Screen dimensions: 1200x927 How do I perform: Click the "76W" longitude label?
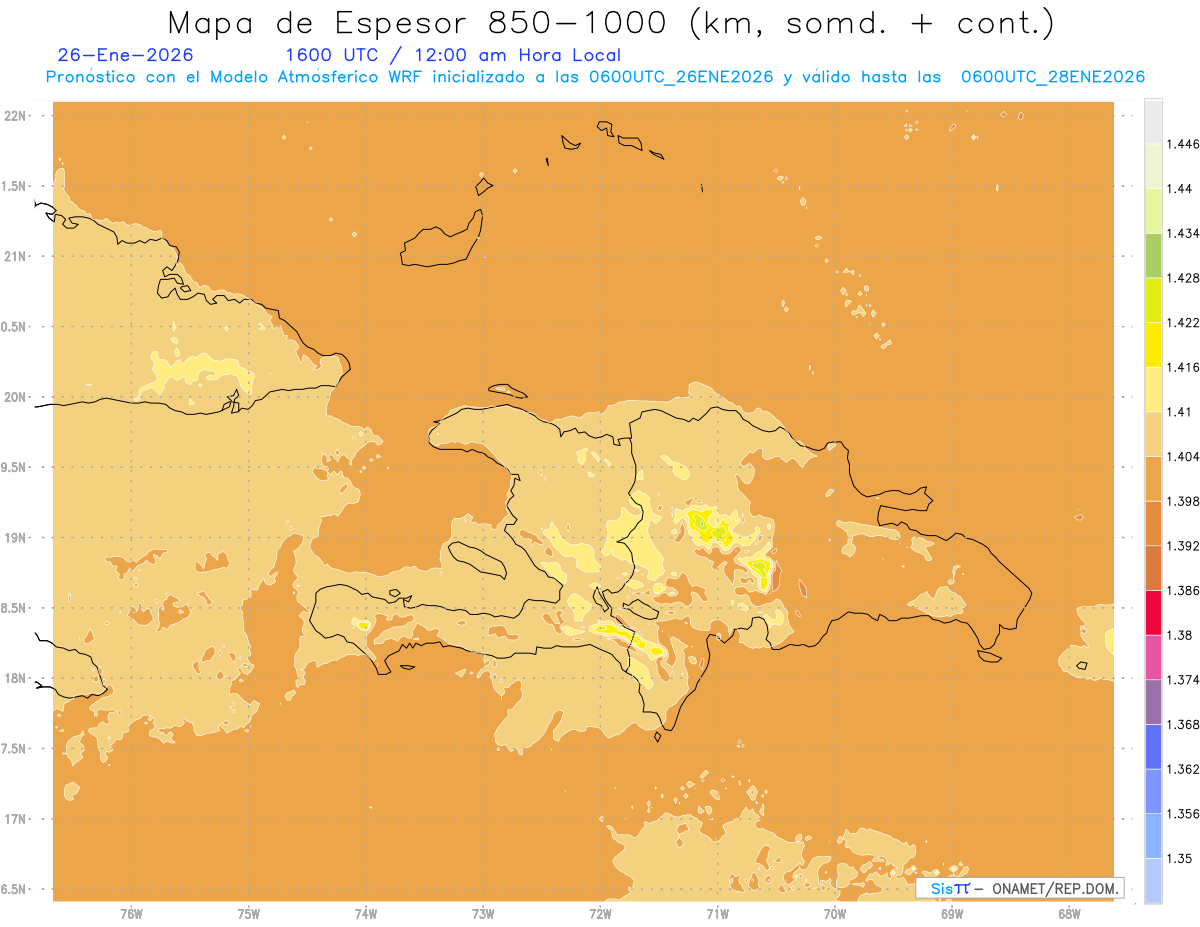(132, 913)
